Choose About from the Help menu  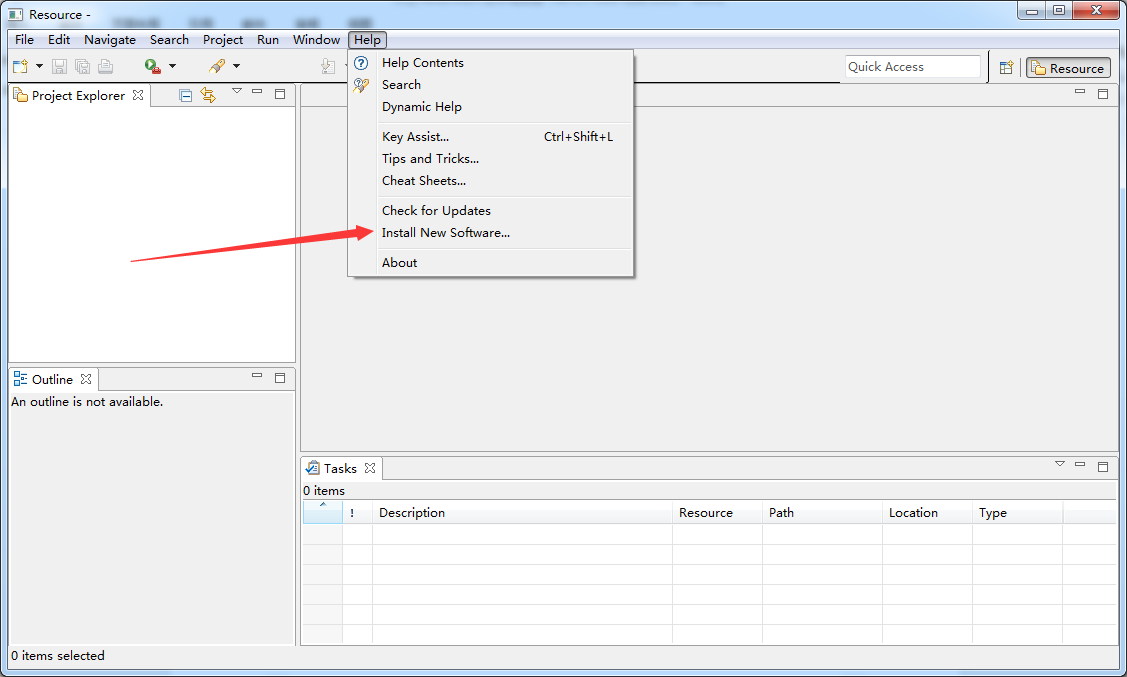[x=490, y=263]
